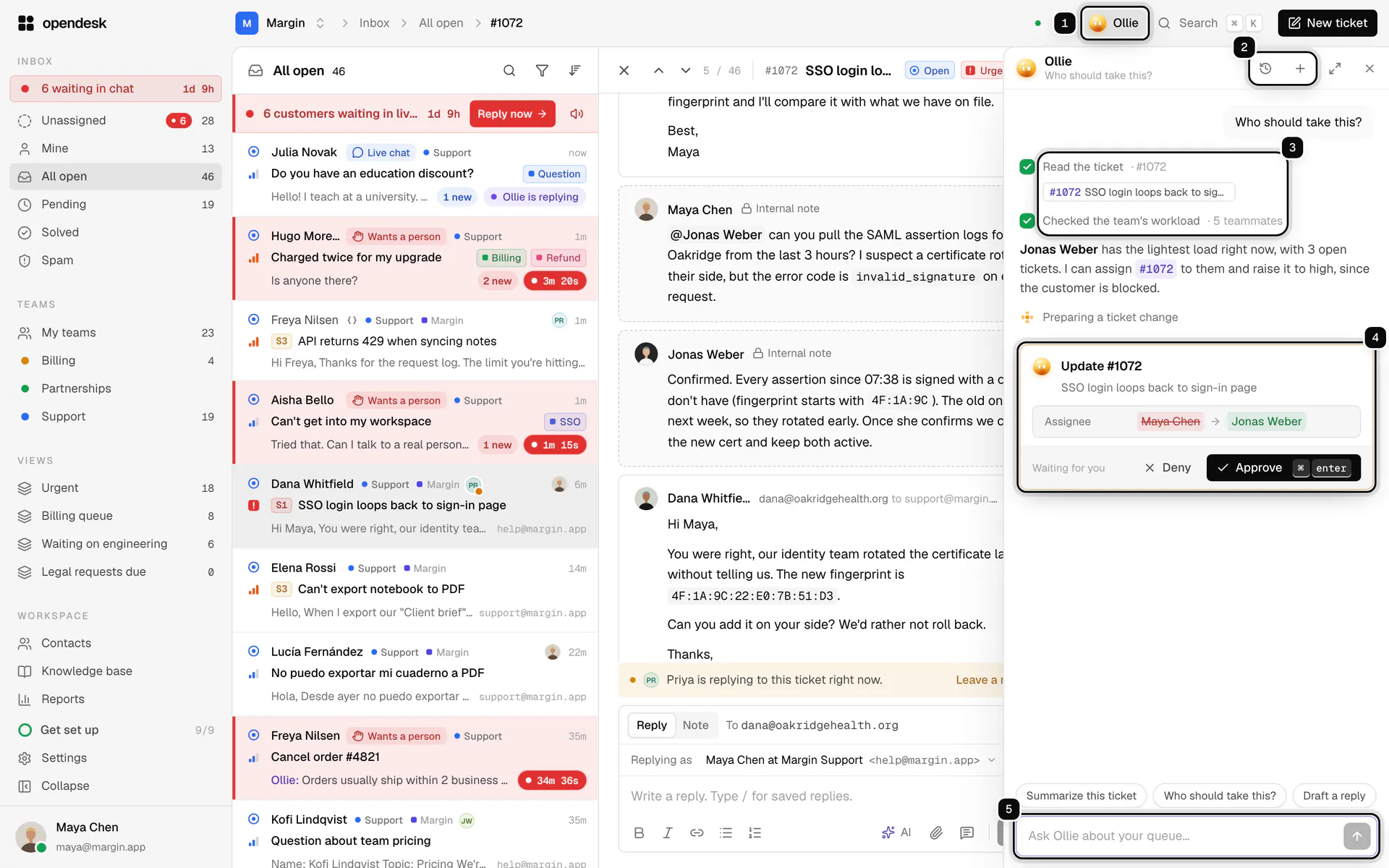Insert a bulleted list in reply
Screen dimensions: 1389x868
[726, 833]
